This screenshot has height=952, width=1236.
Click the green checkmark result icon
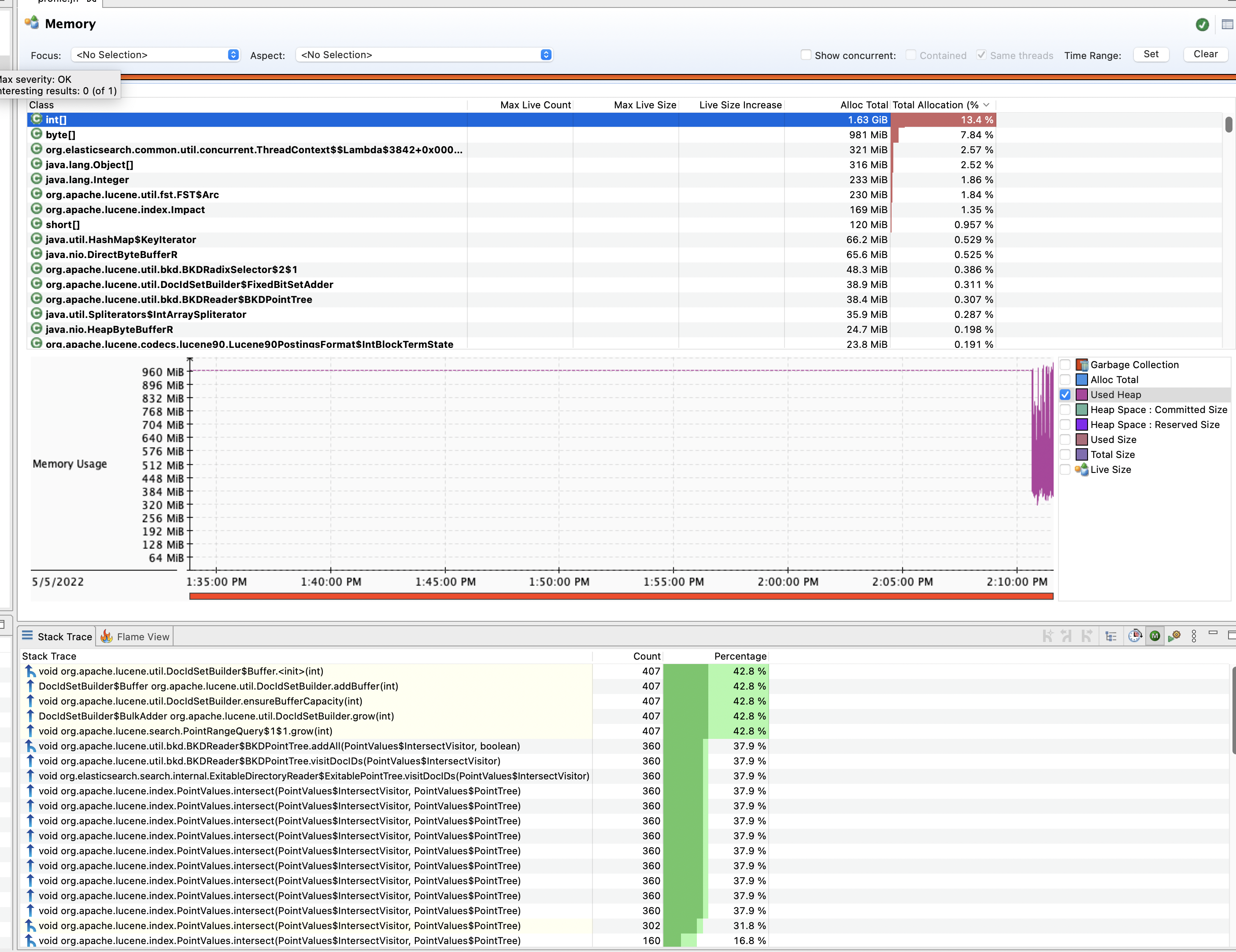tap(1202, 24)
